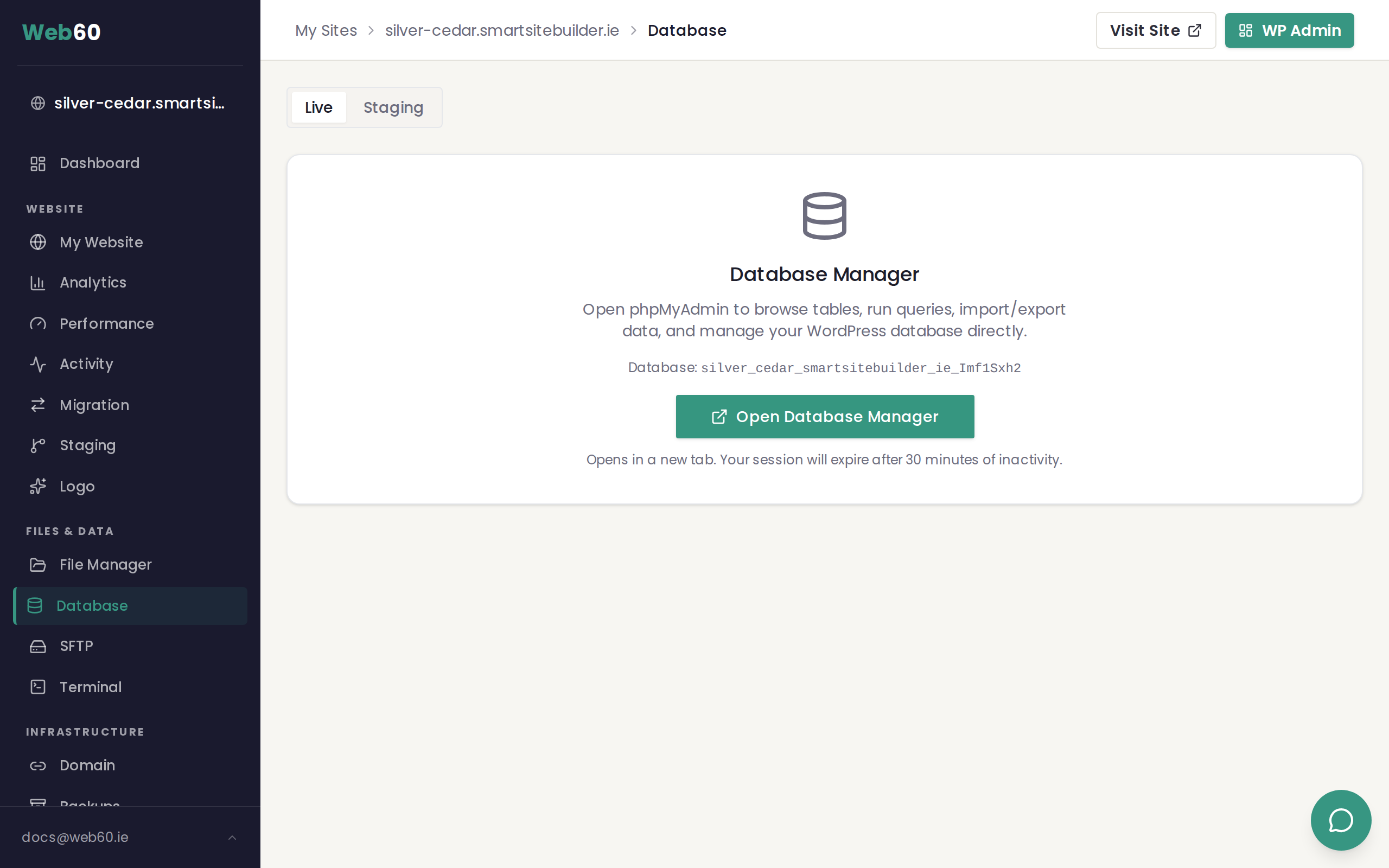This screenshot has height=868, width=1389.
Task: Go to the Domain menu item
Action: (87, 765)
